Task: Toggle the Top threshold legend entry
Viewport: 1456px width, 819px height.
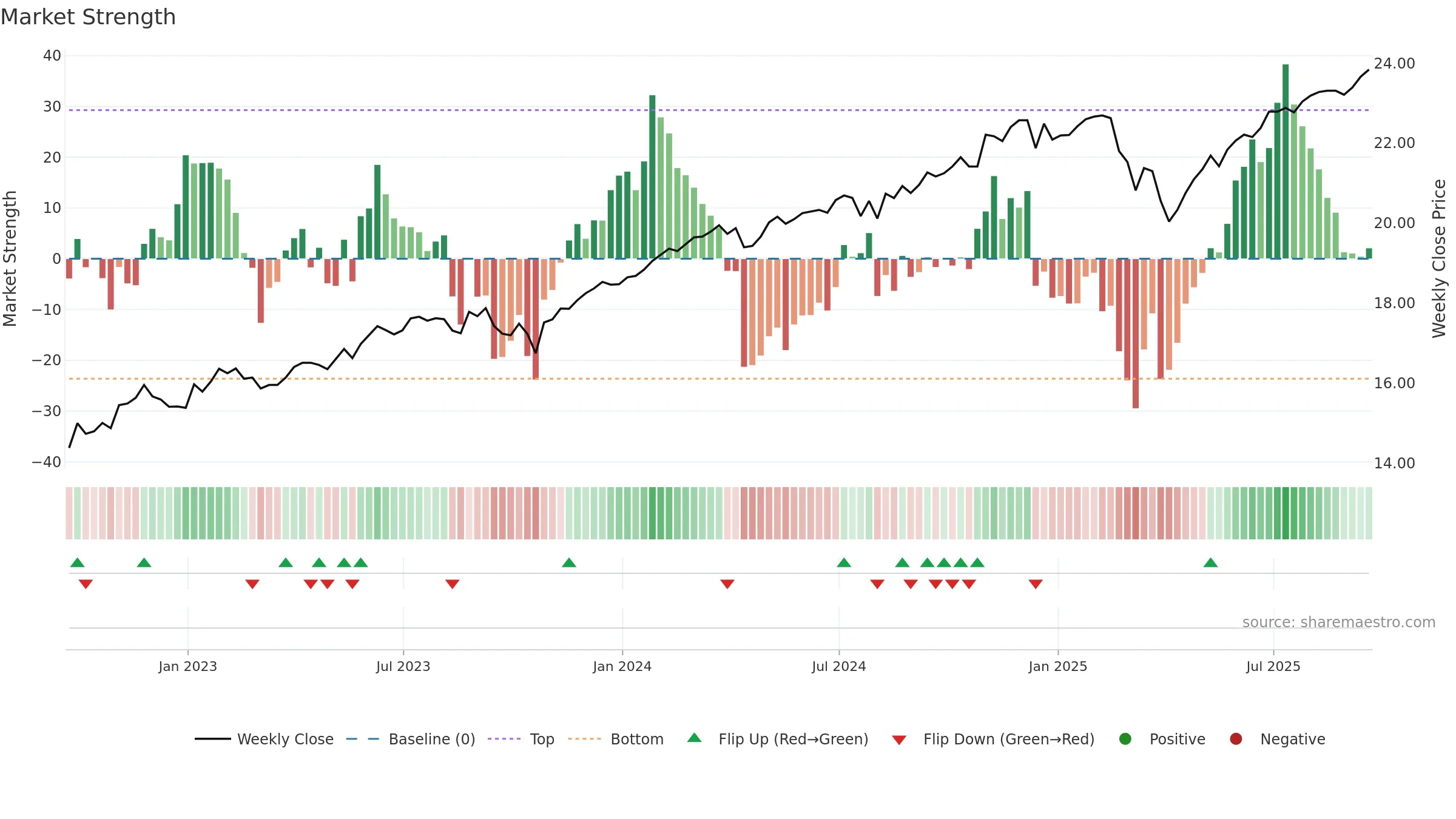Action: (521, 739)
